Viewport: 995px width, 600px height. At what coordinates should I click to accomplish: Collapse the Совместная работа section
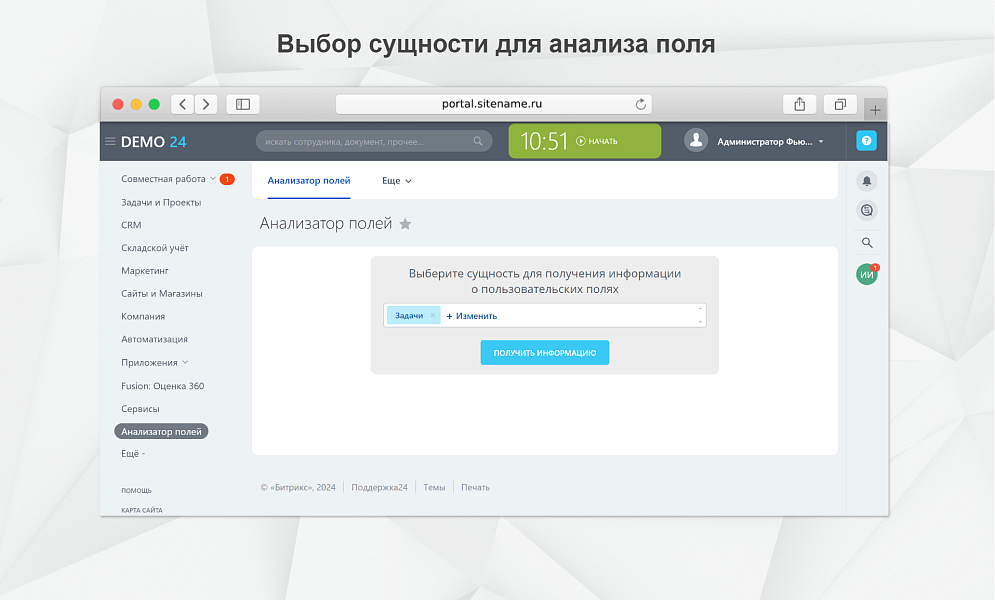[x=213, y=179]
